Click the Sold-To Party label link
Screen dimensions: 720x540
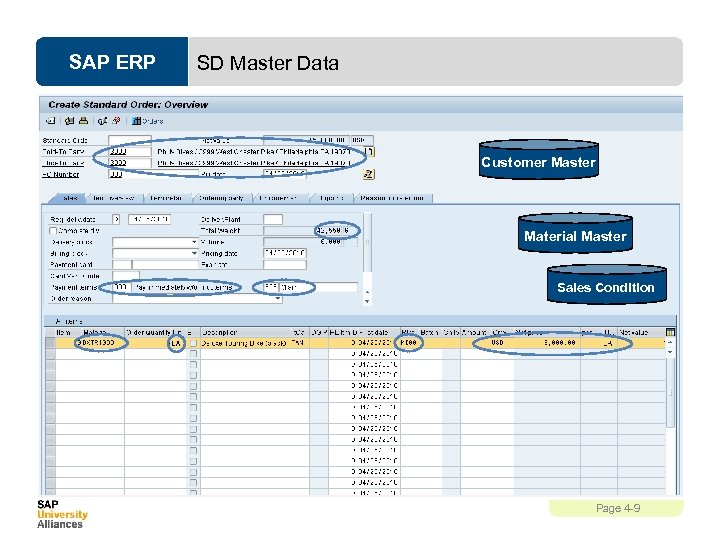click(x=63, y=152)
